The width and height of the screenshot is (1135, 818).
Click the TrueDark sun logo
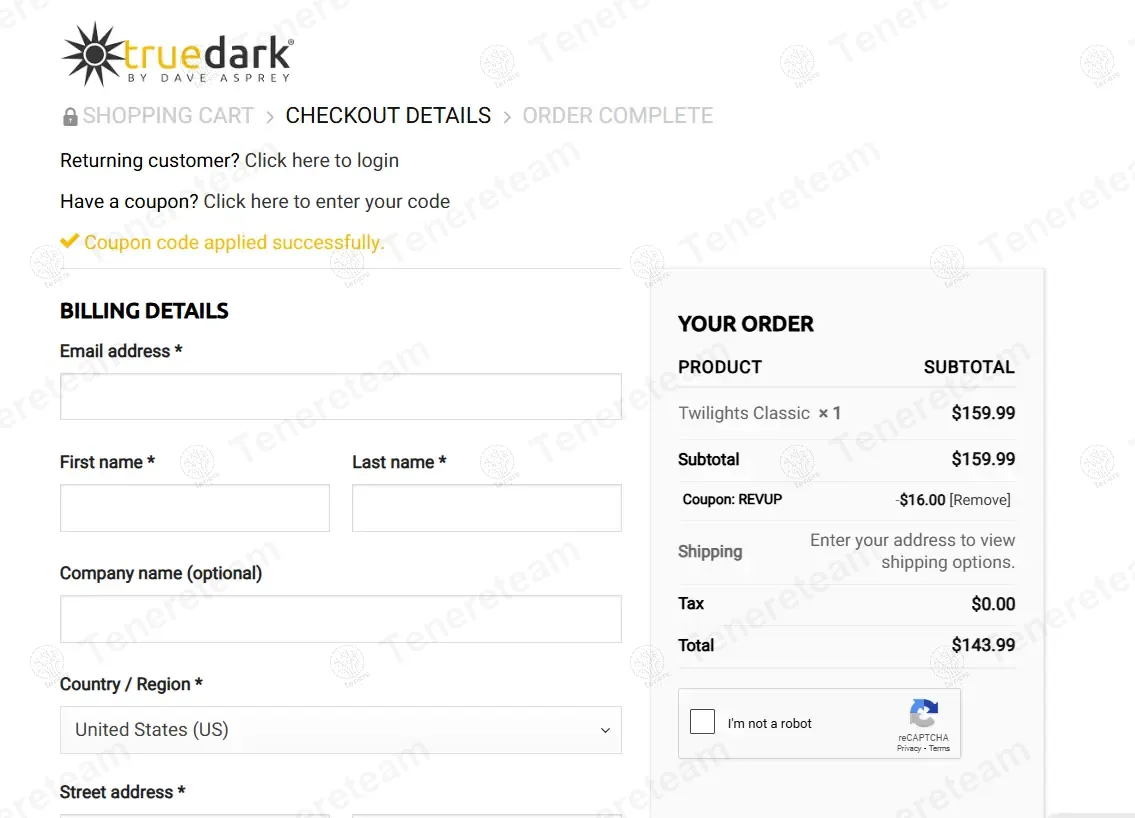click(x=93, y=54)
